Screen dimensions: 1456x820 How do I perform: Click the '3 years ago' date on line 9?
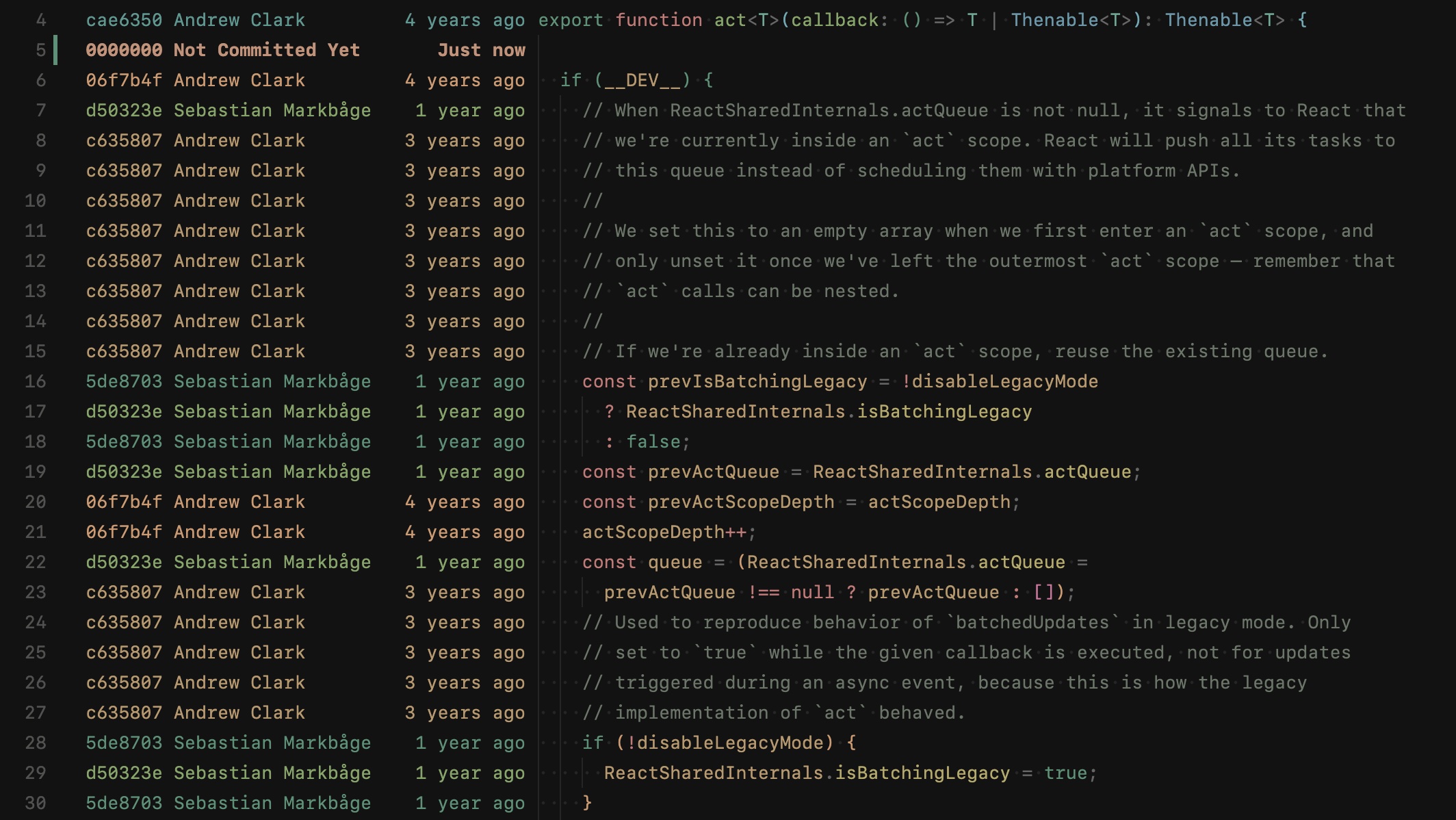click(x=465, y=170)
